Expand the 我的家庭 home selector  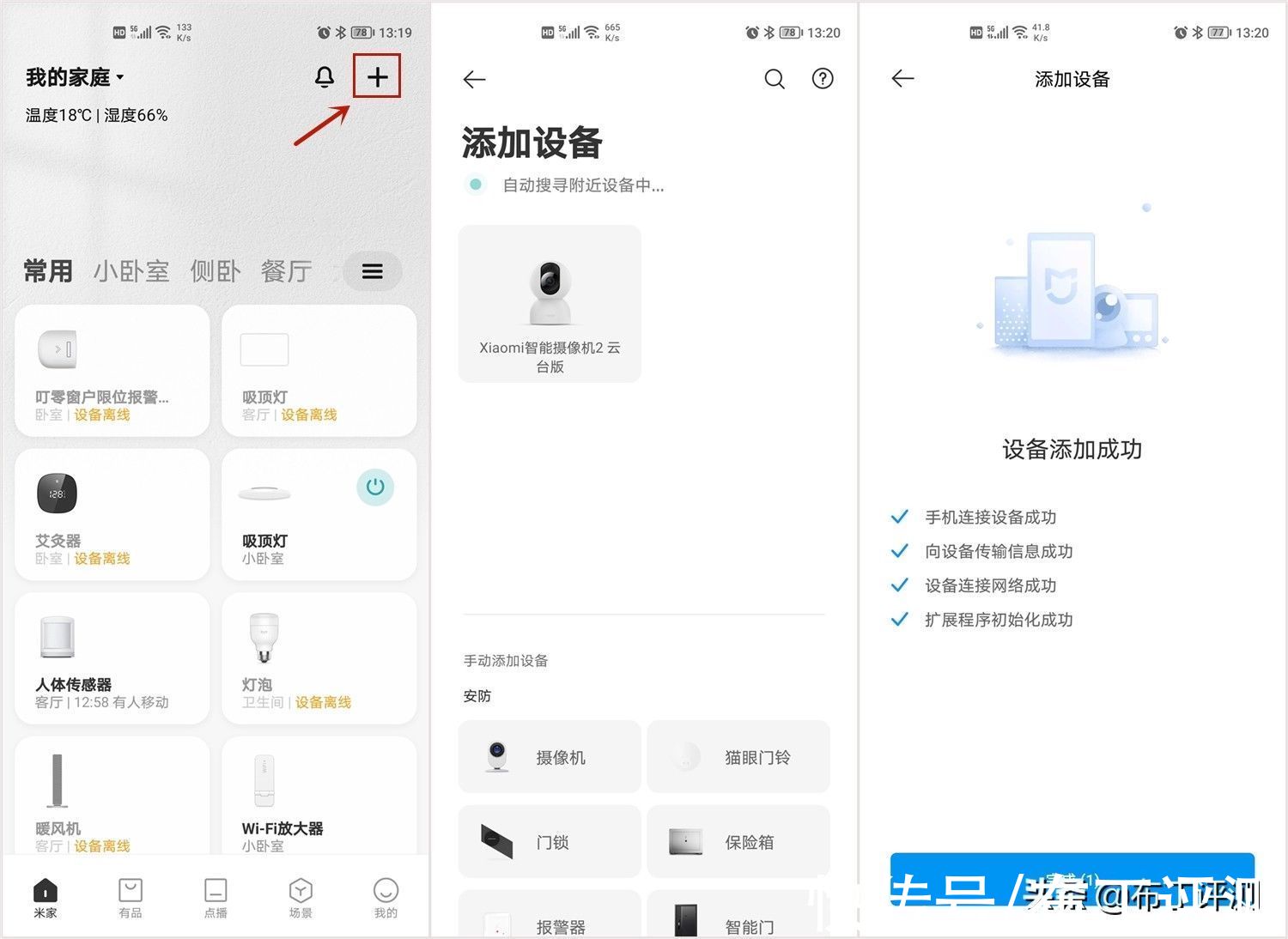click(x=75, y=77)
